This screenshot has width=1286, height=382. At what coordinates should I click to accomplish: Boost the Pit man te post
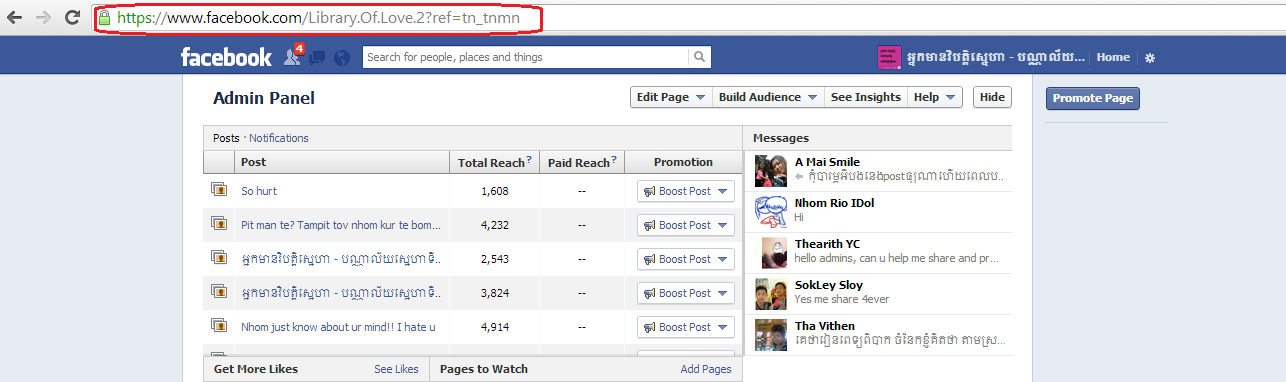pos(686,225)
